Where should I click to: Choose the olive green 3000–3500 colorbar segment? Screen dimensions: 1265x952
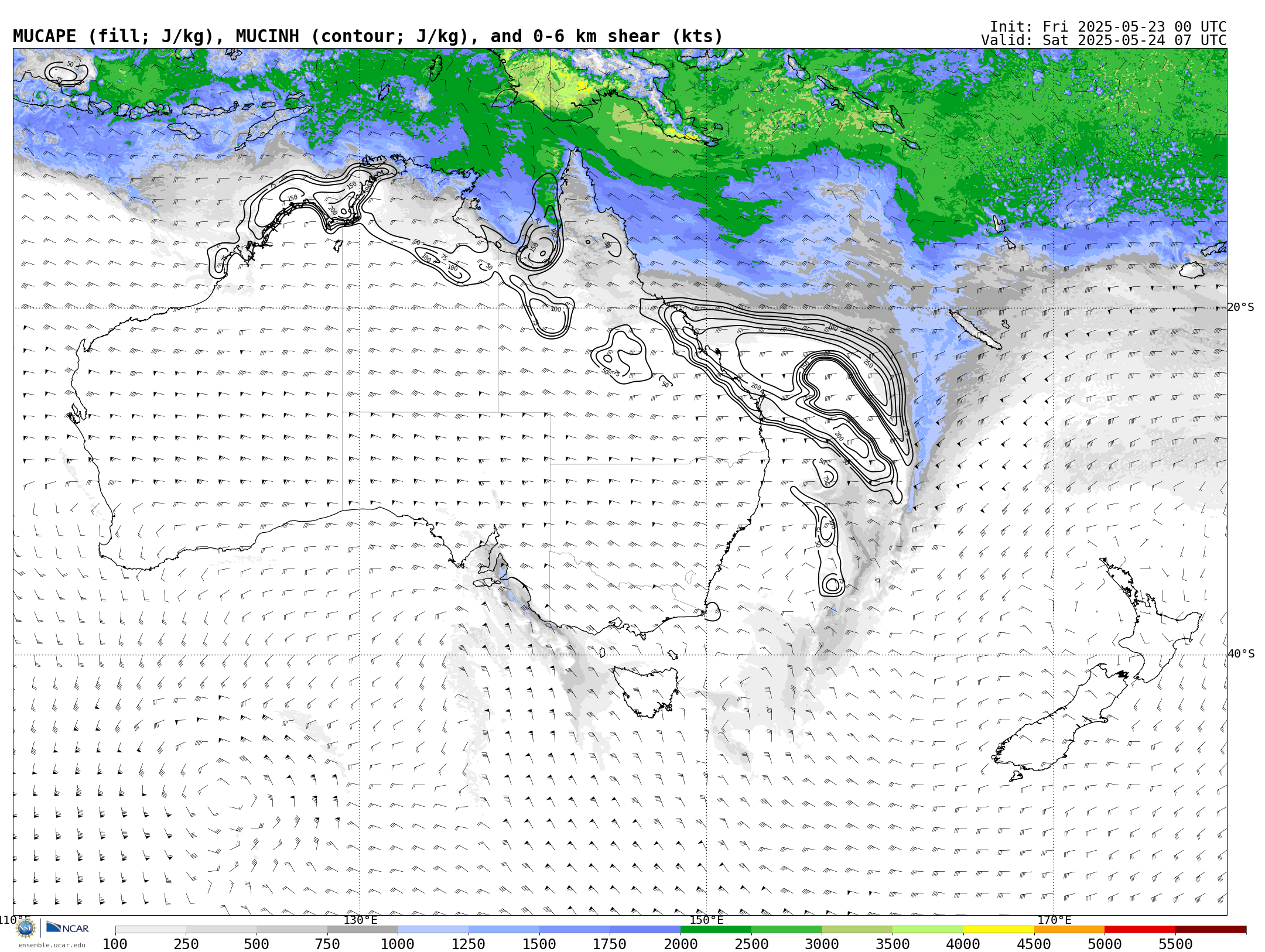(x=857, y=930)
